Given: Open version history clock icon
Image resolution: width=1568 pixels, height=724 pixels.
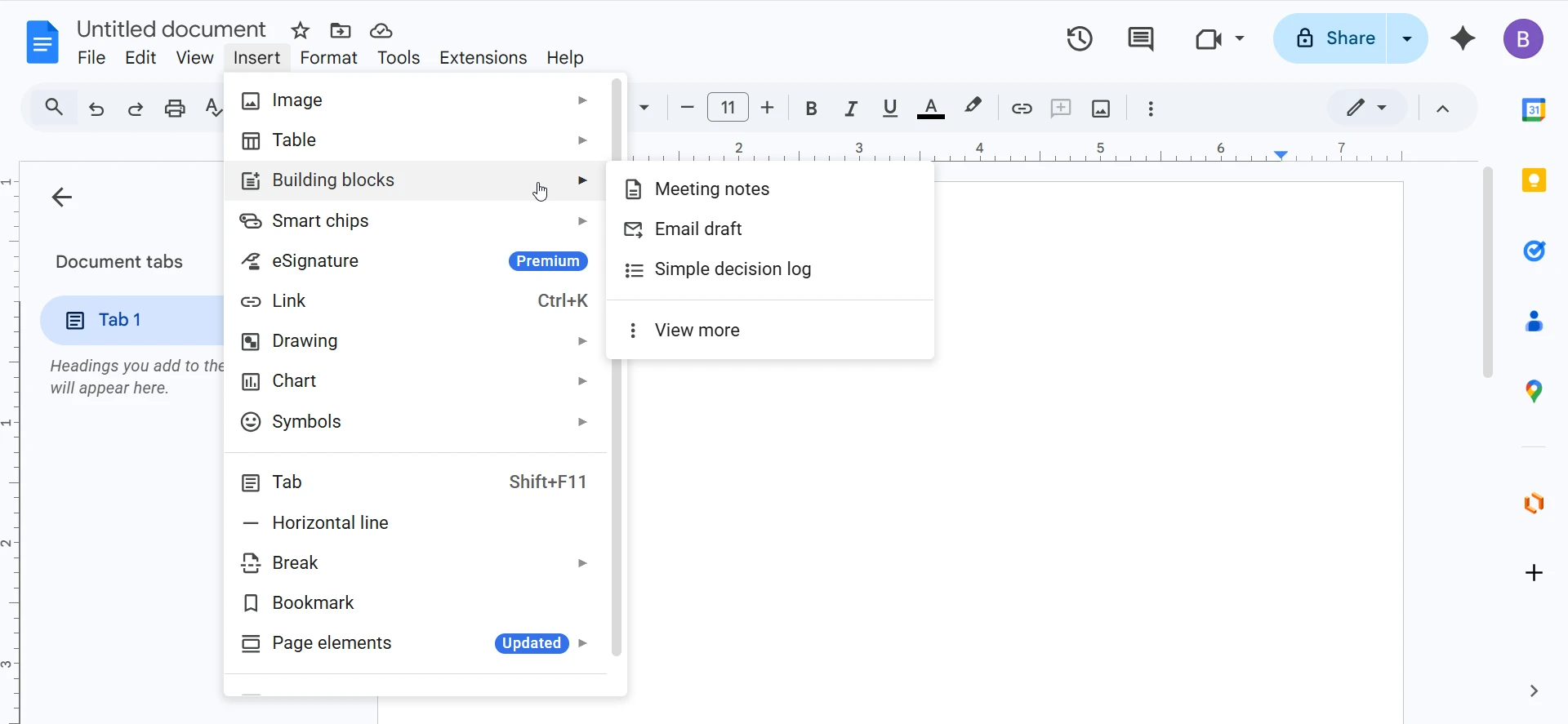Looking at the screenshot, I should [x=1080, y=38].
